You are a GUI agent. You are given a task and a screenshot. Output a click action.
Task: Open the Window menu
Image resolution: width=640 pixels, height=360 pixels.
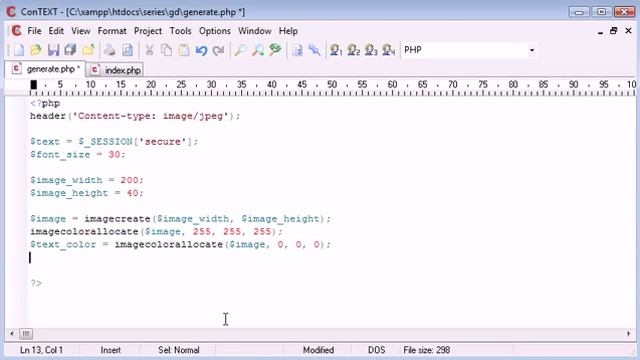click(x=255, y=31)
